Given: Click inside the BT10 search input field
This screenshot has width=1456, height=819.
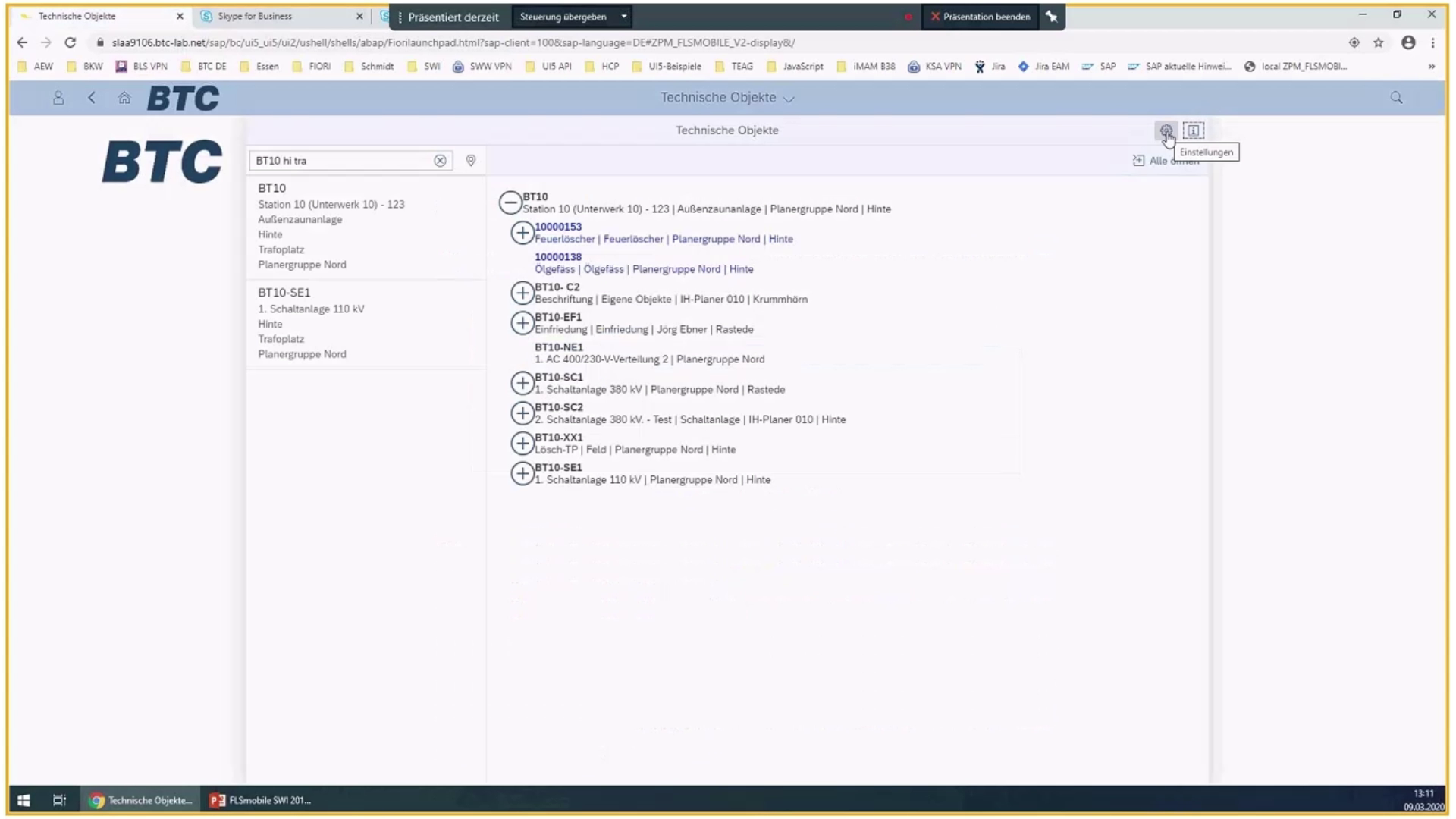Looking at the screenshot, I should point(341,160).
